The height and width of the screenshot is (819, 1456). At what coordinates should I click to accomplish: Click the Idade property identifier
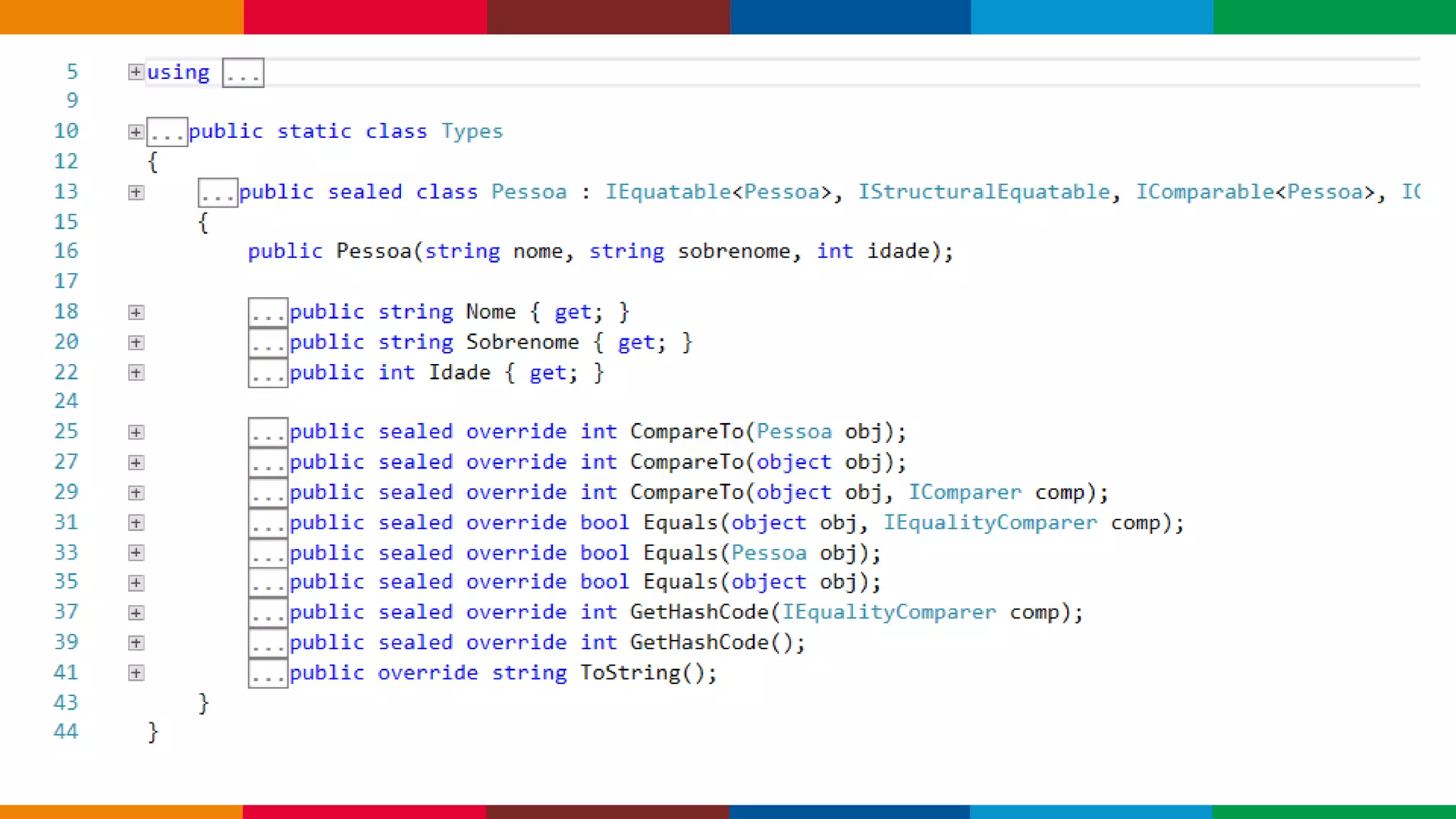[x=459, y=373]
